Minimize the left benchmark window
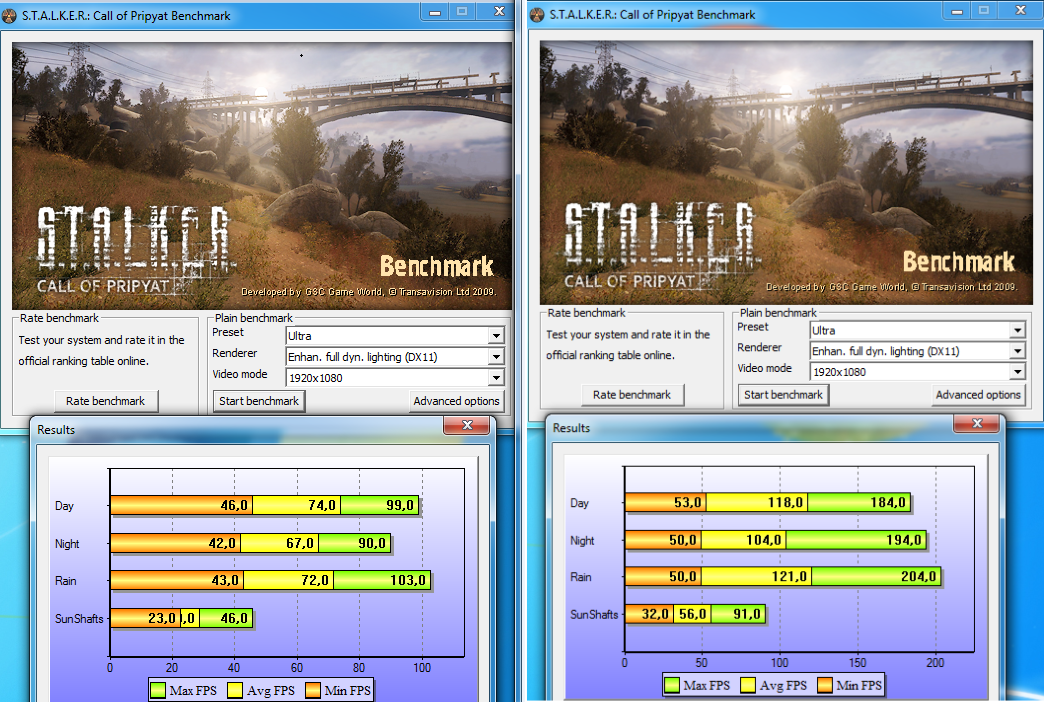The height and width of the screenshot is (702, 1044). [x=435, y=11]
